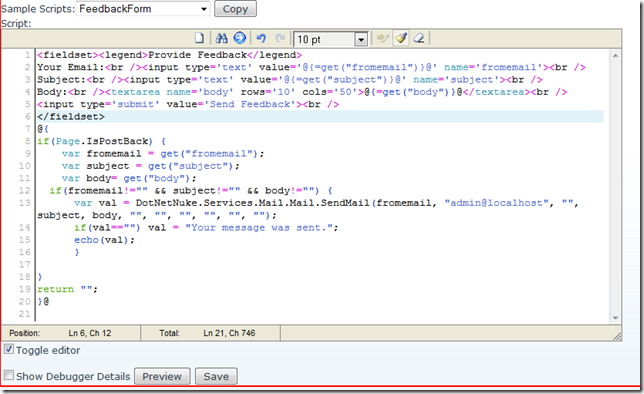Click the 'Ln 6, Ch 12' position status

pos(90,333)
